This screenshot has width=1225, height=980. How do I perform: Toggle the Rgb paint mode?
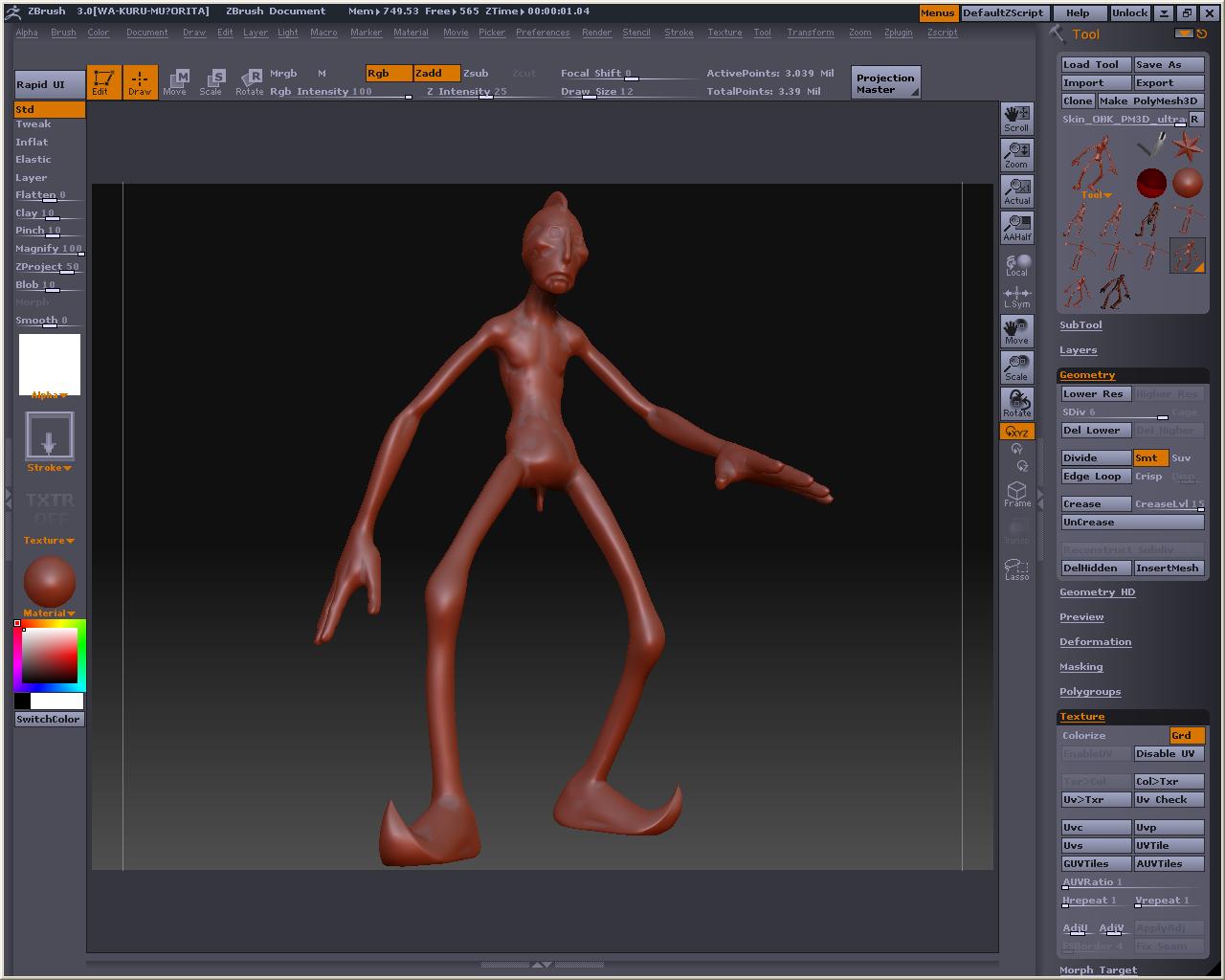pyautogui.click(x=389, y=74)
